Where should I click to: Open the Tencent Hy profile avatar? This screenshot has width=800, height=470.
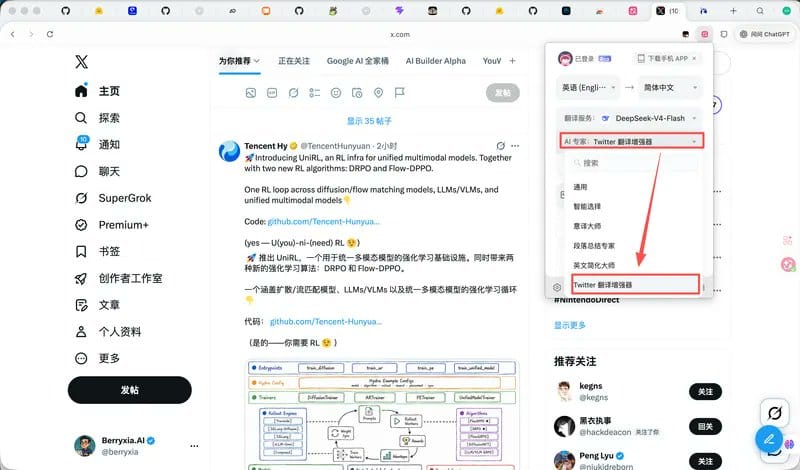pos(229,152)
